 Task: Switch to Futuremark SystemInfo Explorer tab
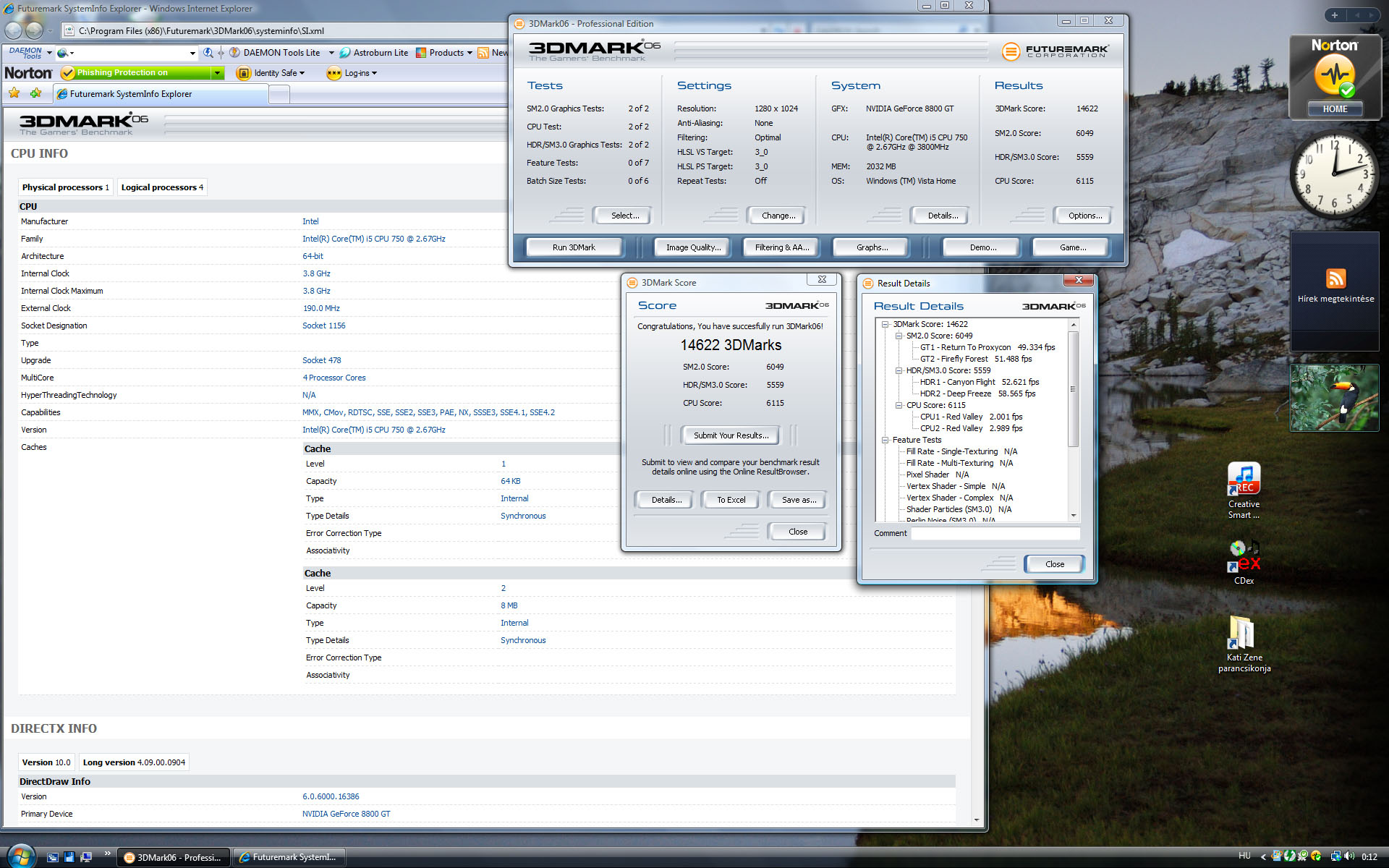(130, 94)
